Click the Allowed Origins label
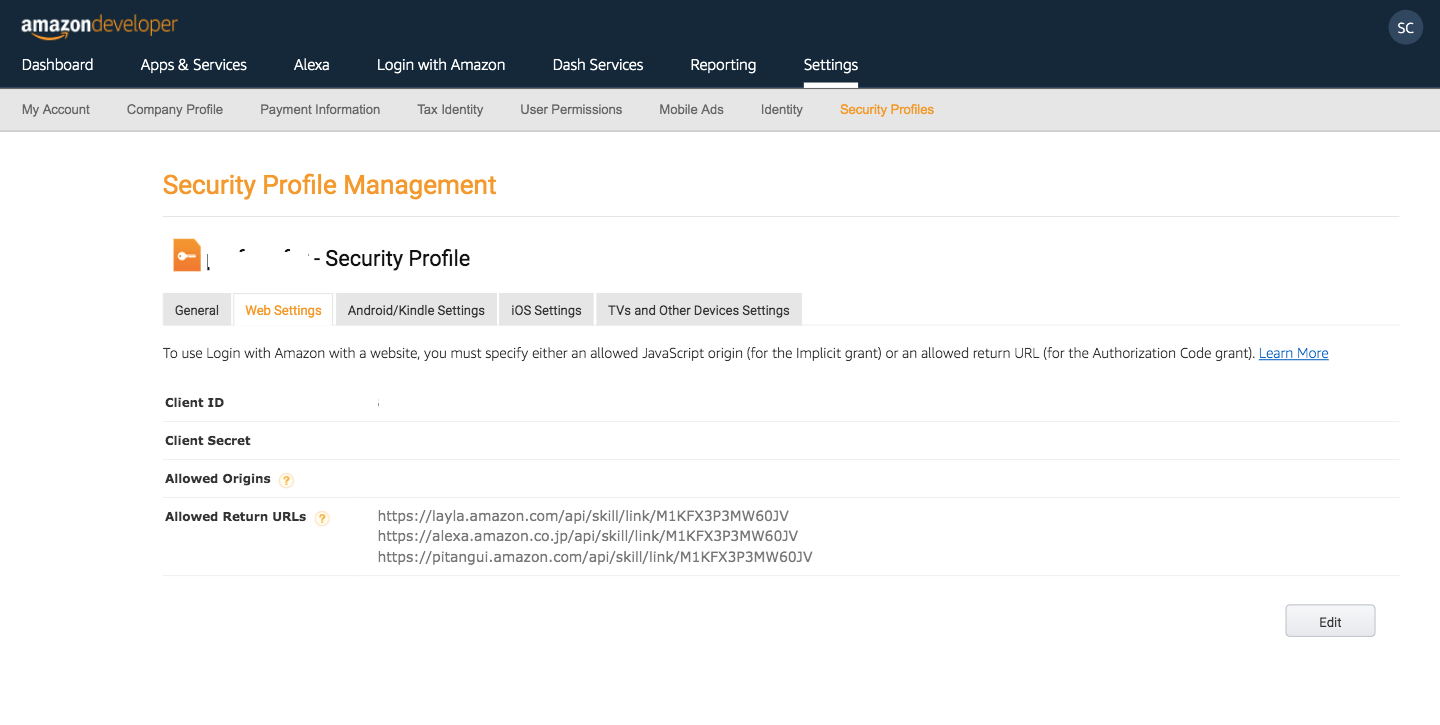This screenshot has width=1440, height=725. 218,479
